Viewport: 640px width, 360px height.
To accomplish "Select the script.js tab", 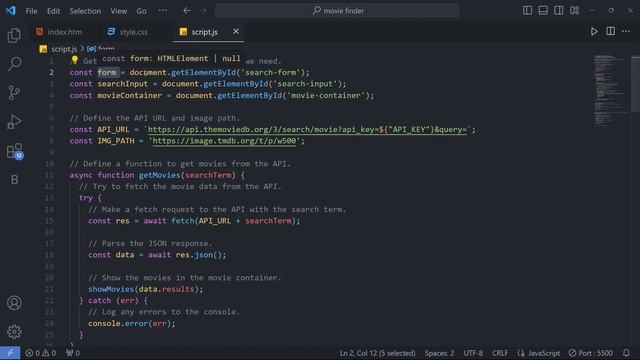I will 204,32.
